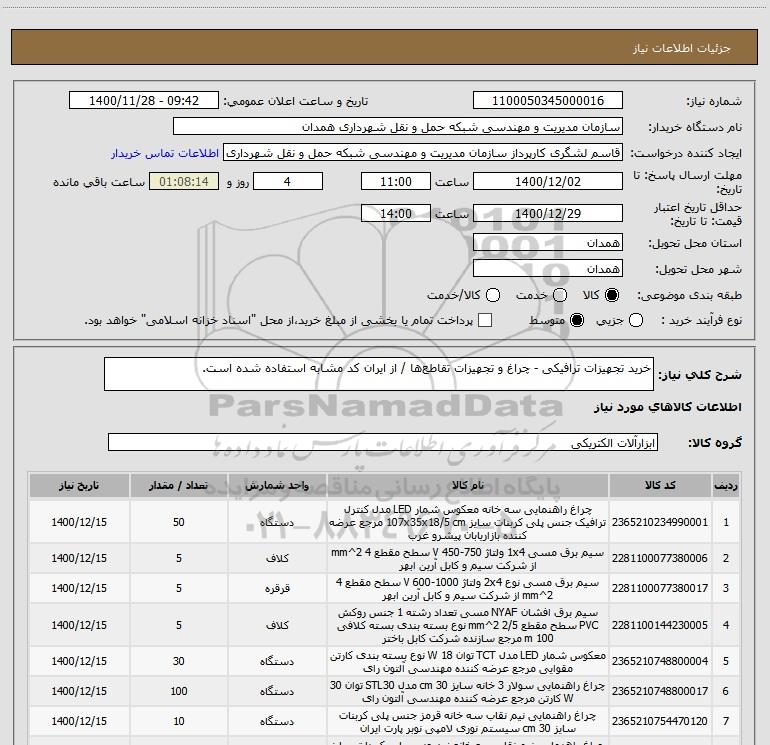Viewport: 770px width, 745px height.
Task: Open the اطلاعات تماس خریدار link
Action: pos(165,153)
